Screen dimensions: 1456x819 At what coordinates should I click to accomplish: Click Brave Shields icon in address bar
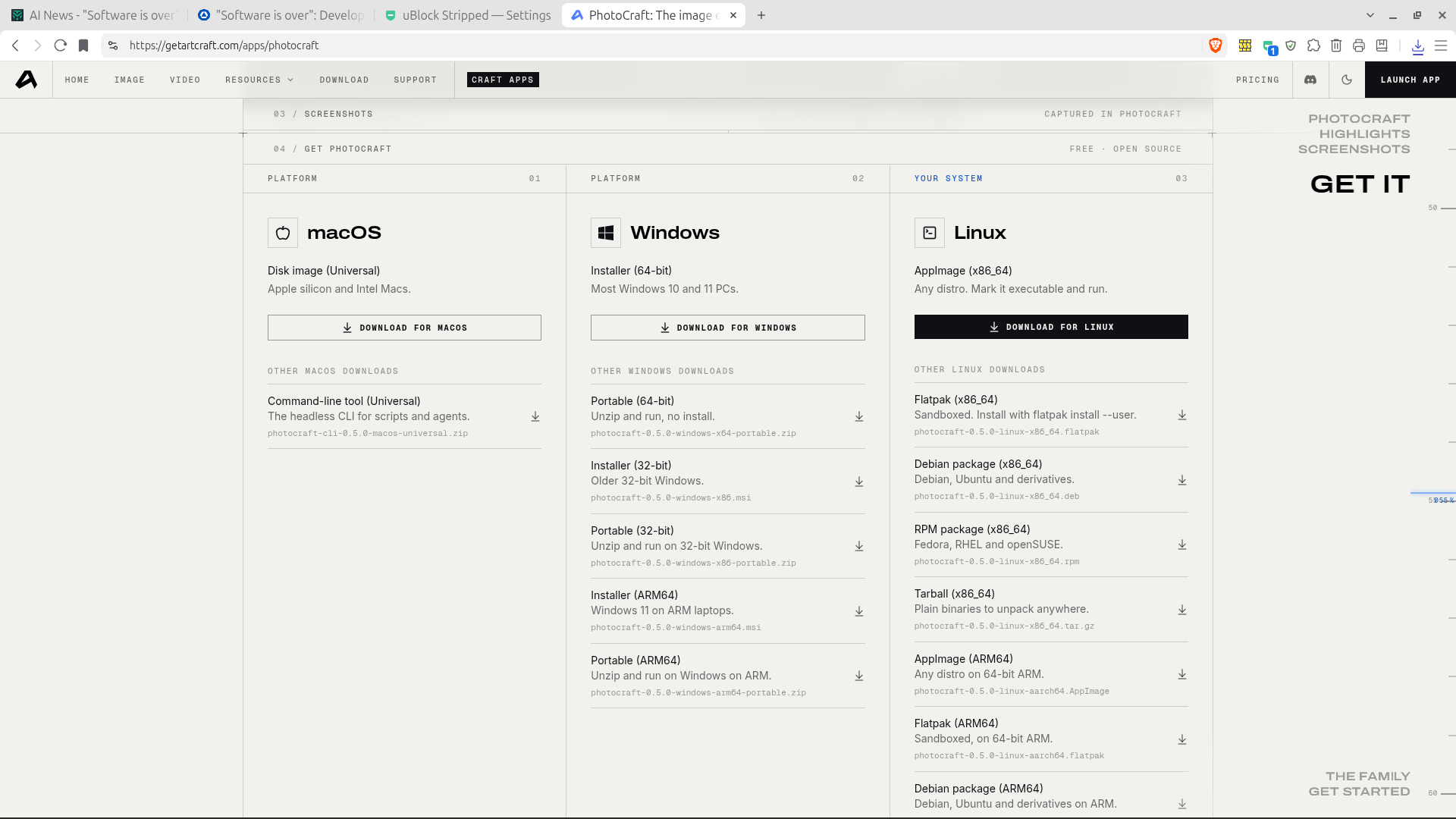[1216, 45]
